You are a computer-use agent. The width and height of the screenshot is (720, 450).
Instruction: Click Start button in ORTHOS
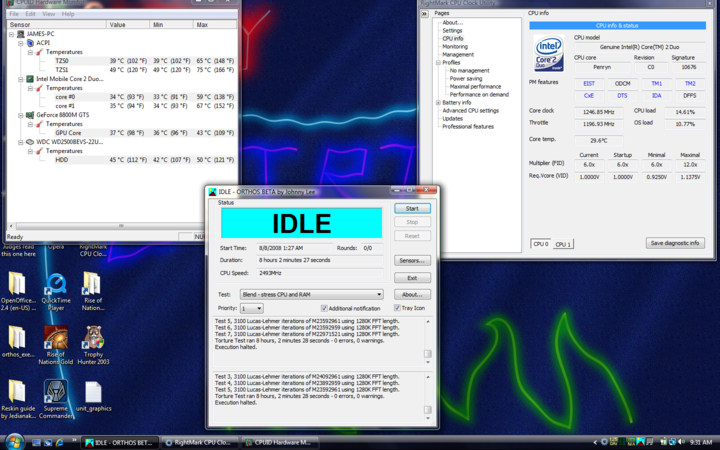[x=412, y=208]
